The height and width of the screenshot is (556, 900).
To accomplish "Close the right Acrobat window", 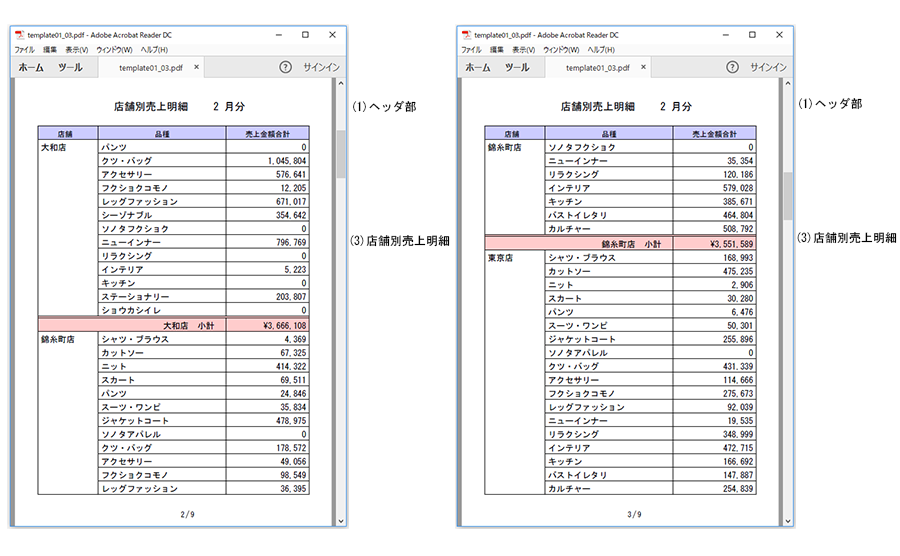I will pyautogui.click(x=779, y=35).
